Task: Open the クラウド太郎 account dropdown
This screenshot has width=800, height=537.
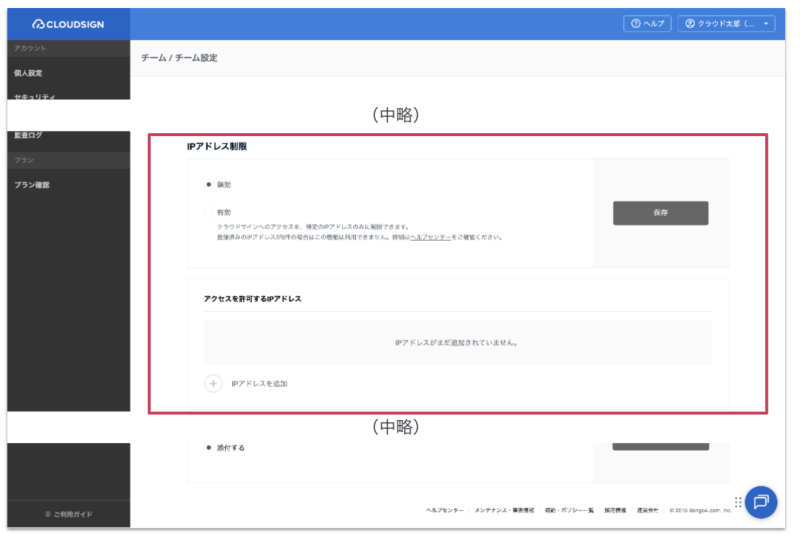Action: click(x=726, y=24)
